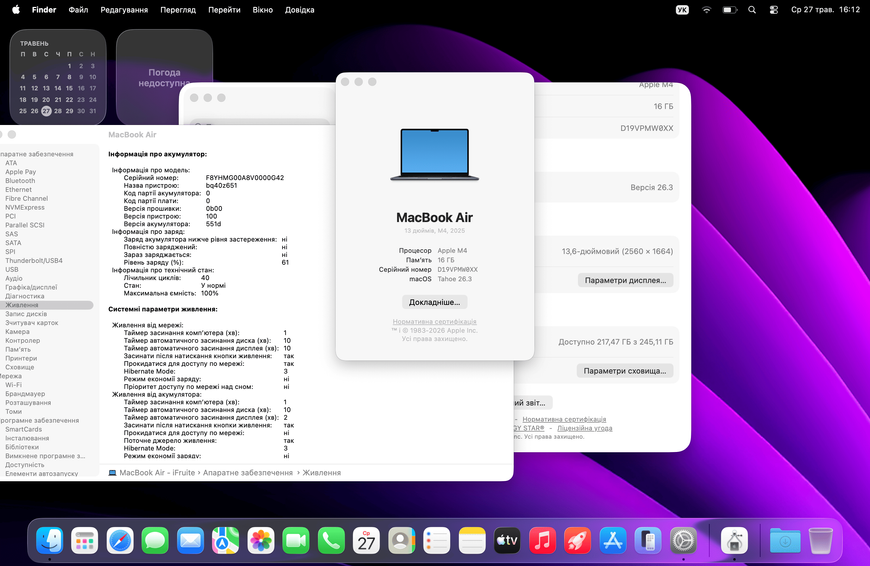Select Thunderbolt/USB4 in the sidebar

click(x=34, y=261)
